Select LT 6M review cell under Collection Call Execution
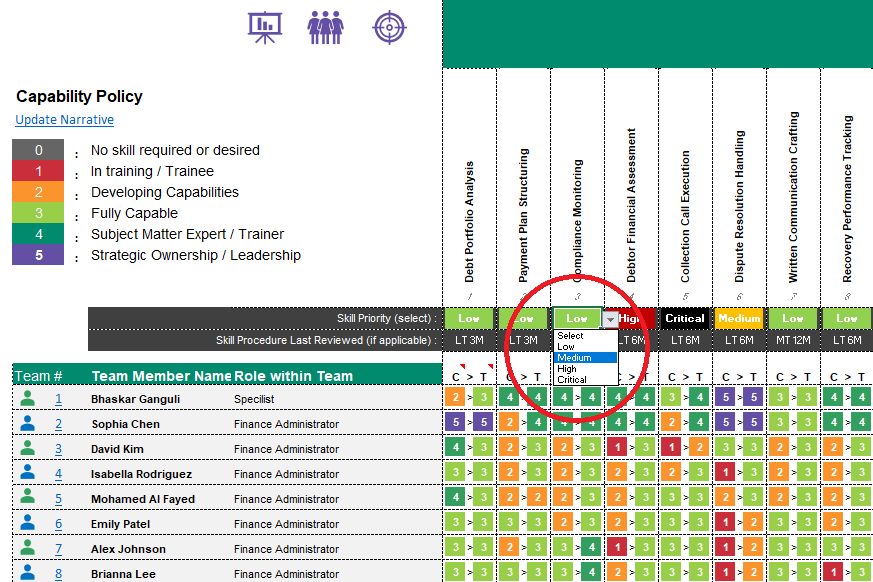 pyautogui.click(x=685, y=340)
